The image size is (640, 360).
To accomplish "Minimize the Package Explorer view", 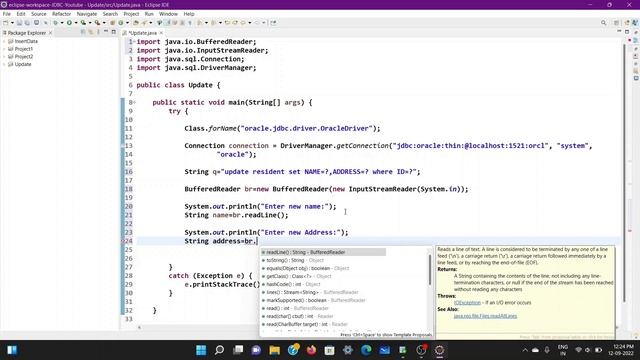I will (106, 32).
